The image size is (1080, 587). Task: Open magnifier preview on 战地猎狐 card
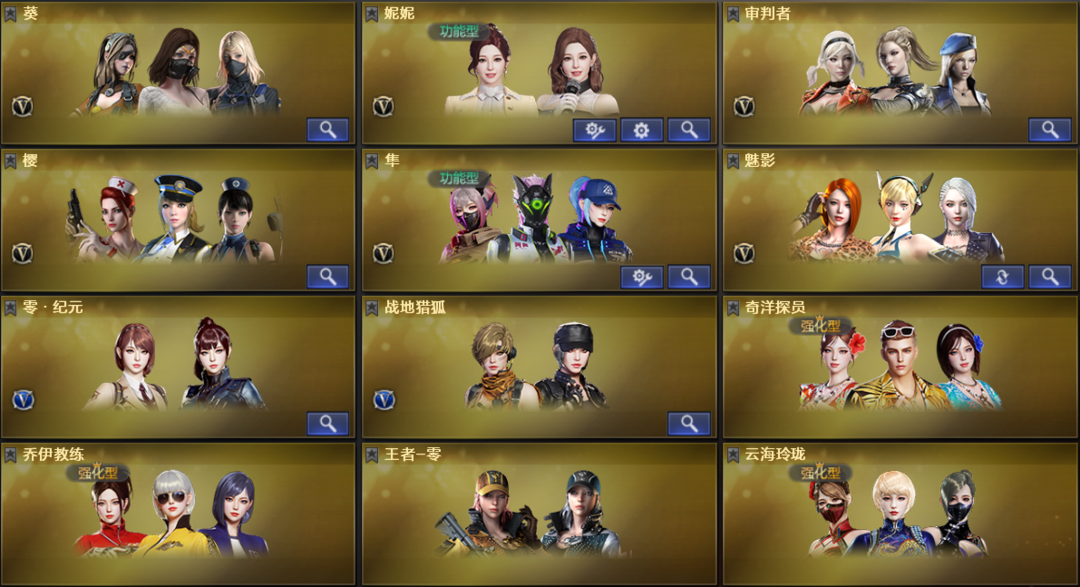pyautogui.click(x=689, y=424)
